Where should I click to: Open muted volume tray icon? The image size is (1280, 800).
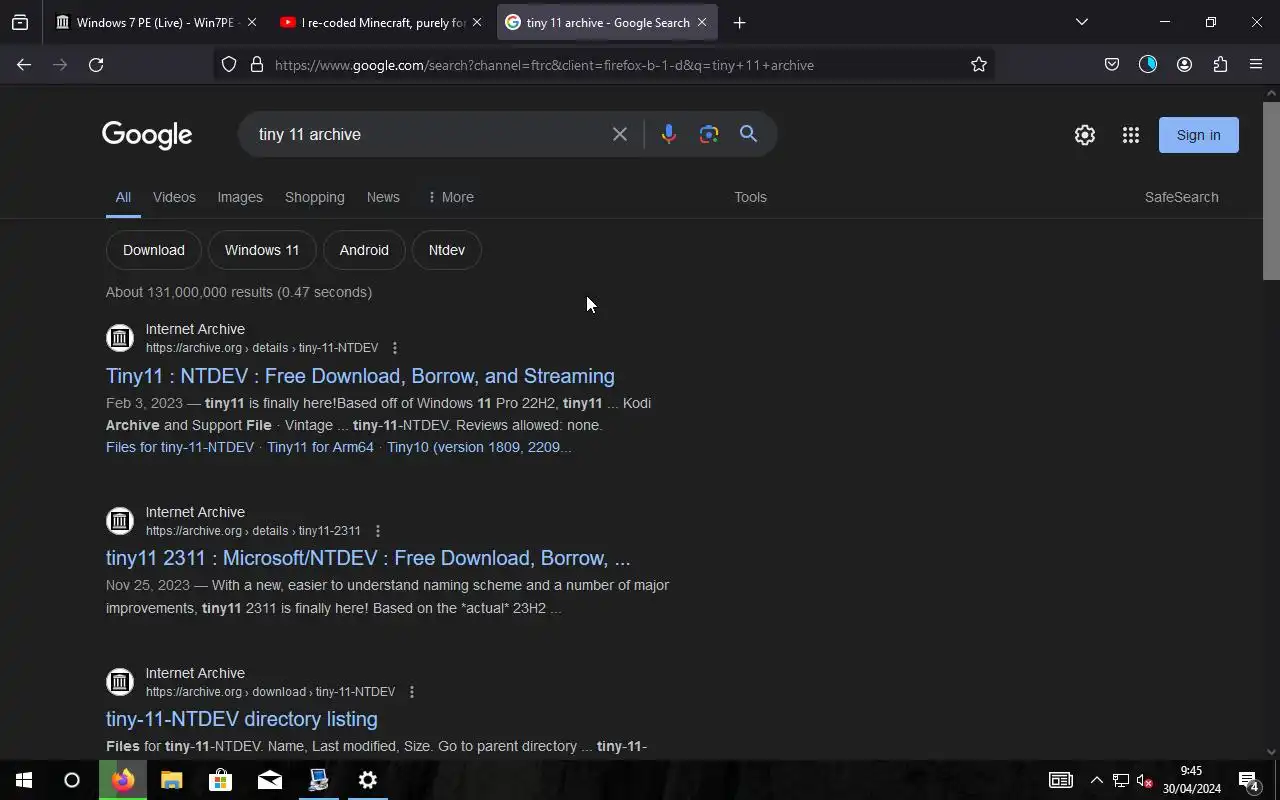point(1145,780)
